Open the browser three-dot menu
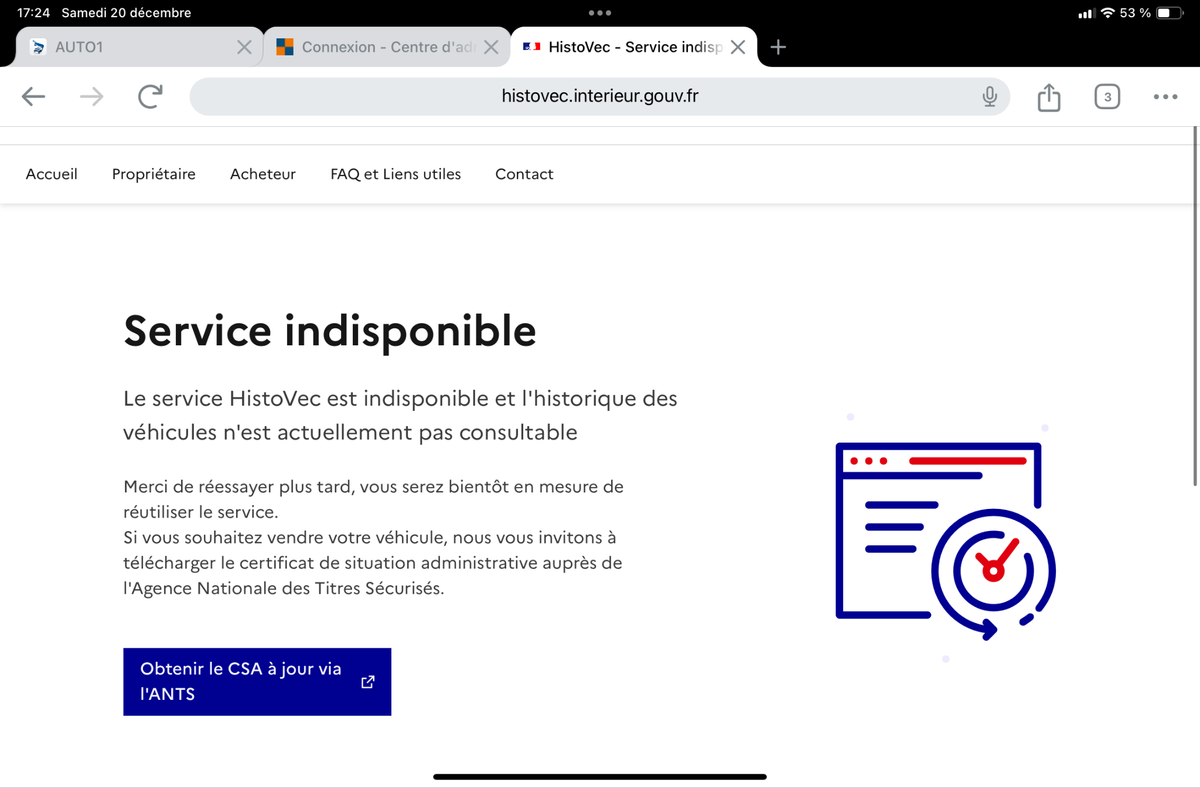The image size is (1200, 788). click(1165, 97)
